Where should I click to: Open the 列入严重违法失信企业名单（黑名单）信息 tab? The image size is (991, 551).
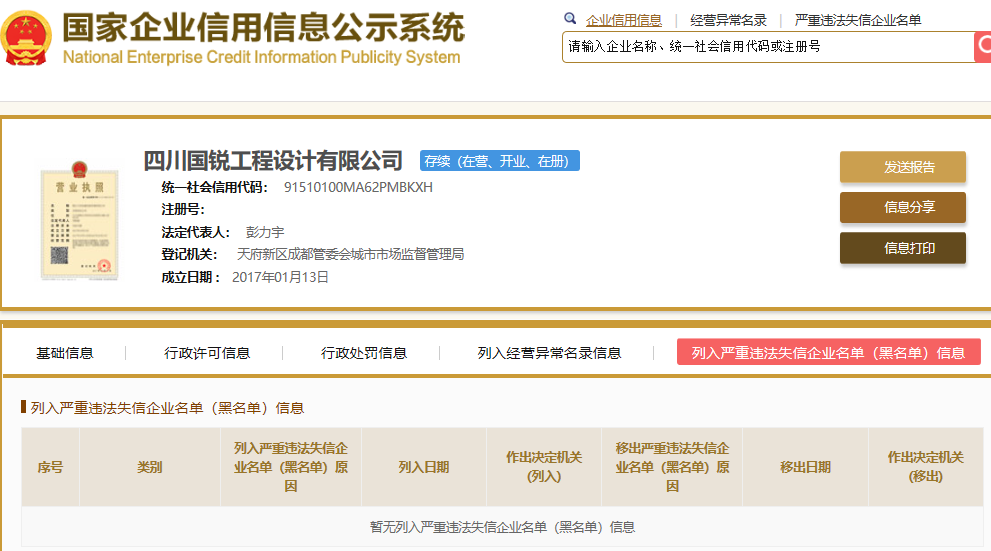point(829,352)
